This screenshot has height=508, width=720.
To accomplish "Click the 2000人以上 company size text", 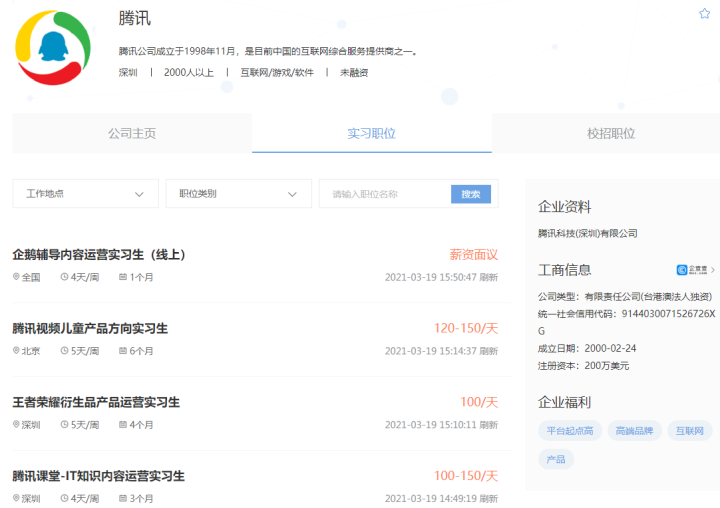I will coord(189,73).
